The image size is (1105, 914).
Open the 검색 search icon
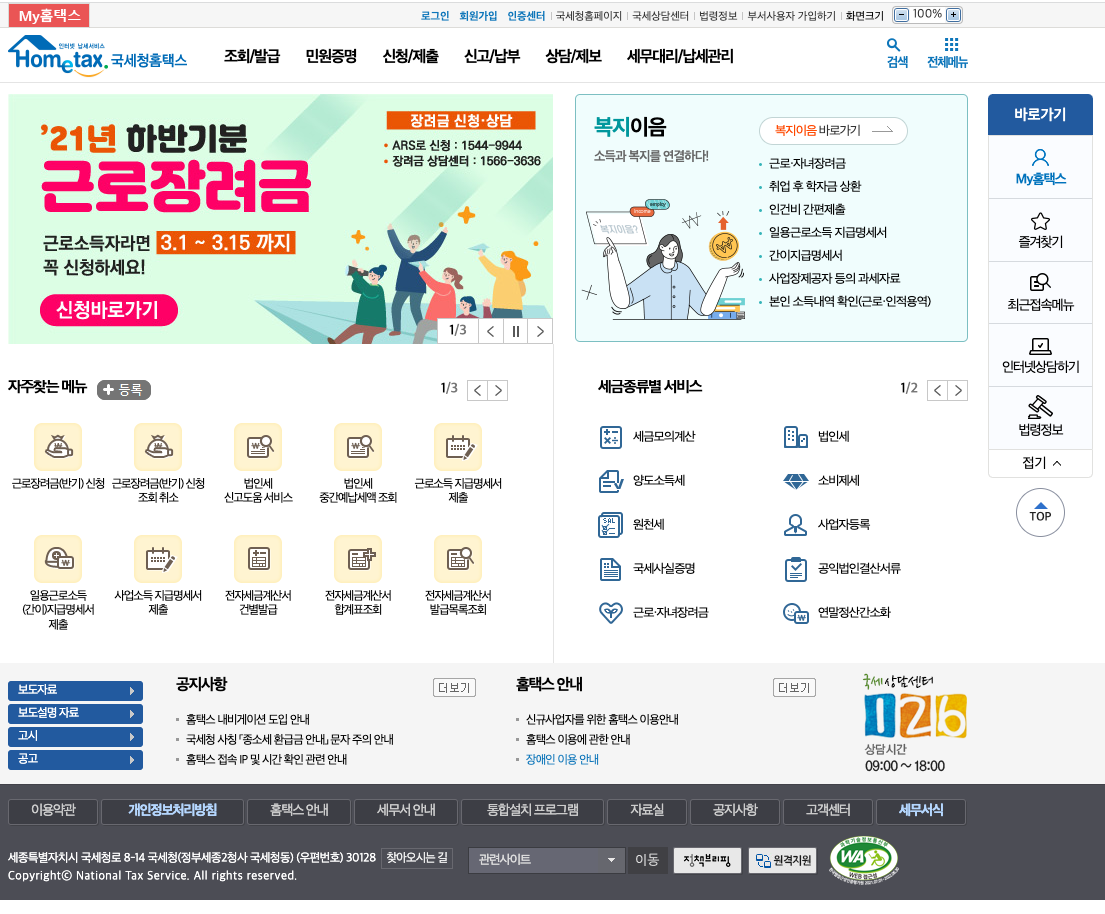pos(896,54)
